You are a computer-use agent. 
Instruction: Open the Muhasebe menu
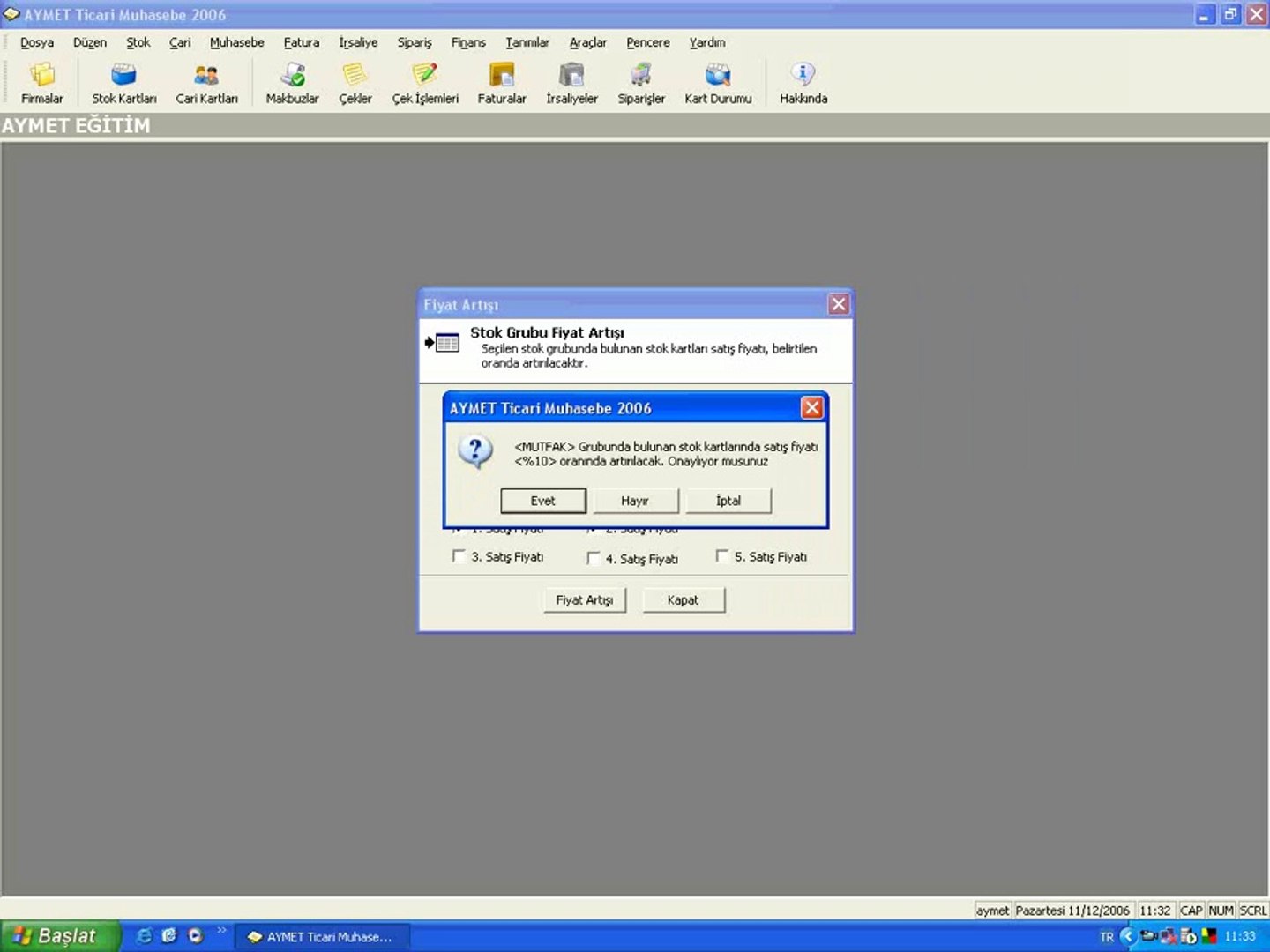(236, 42)
